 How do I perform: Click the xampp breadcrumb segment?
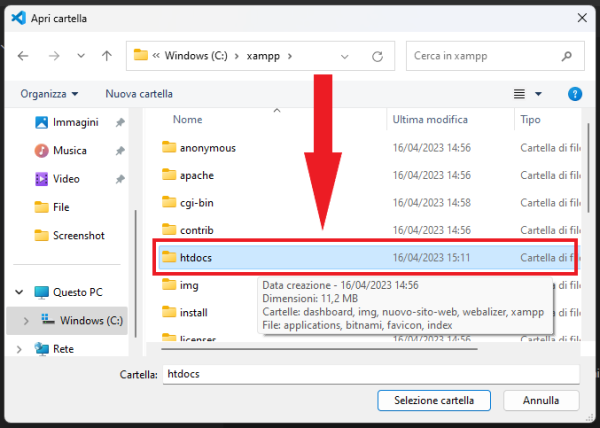263,56
